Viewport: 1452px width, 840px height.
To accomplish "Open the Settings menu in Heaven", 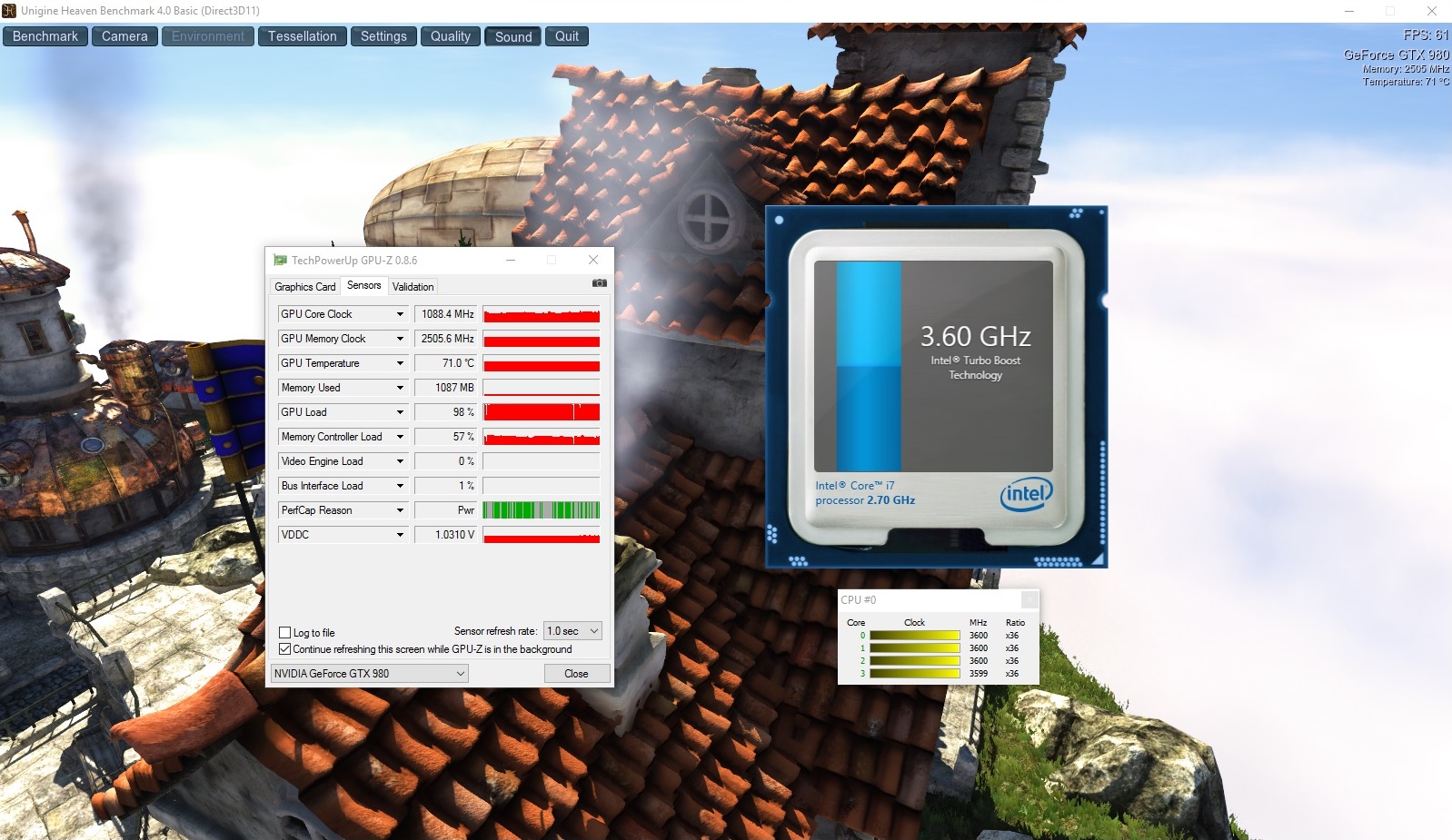I will (x=383, y=36).
